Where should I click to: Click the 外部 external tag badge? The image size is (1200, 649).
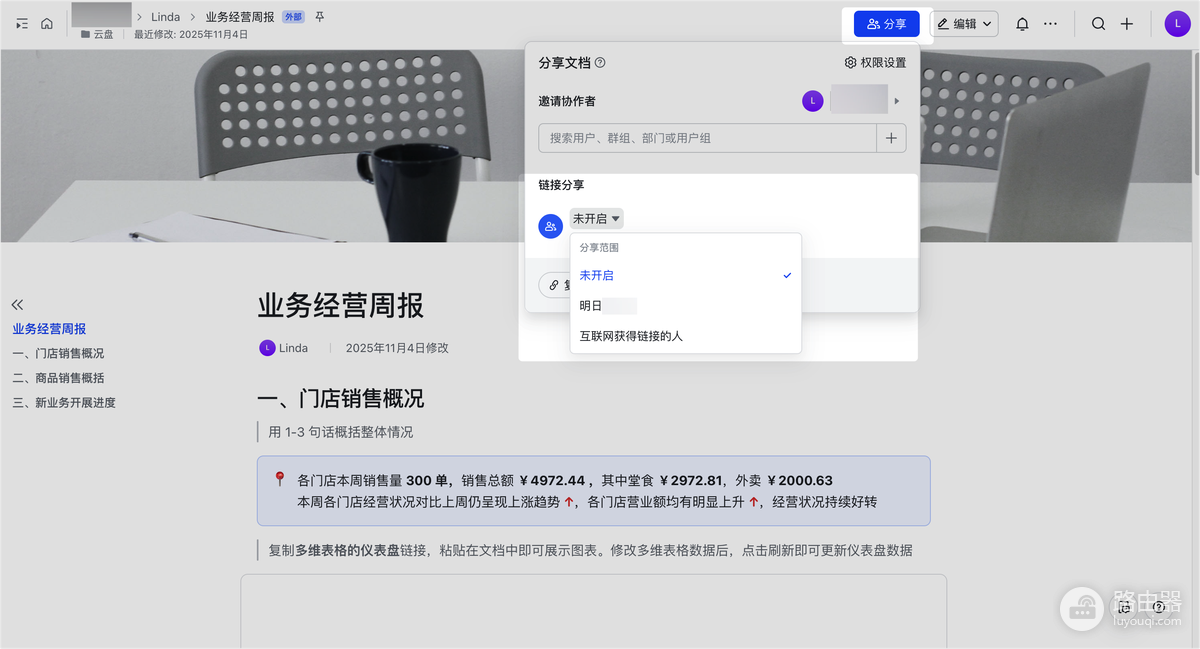293,17
